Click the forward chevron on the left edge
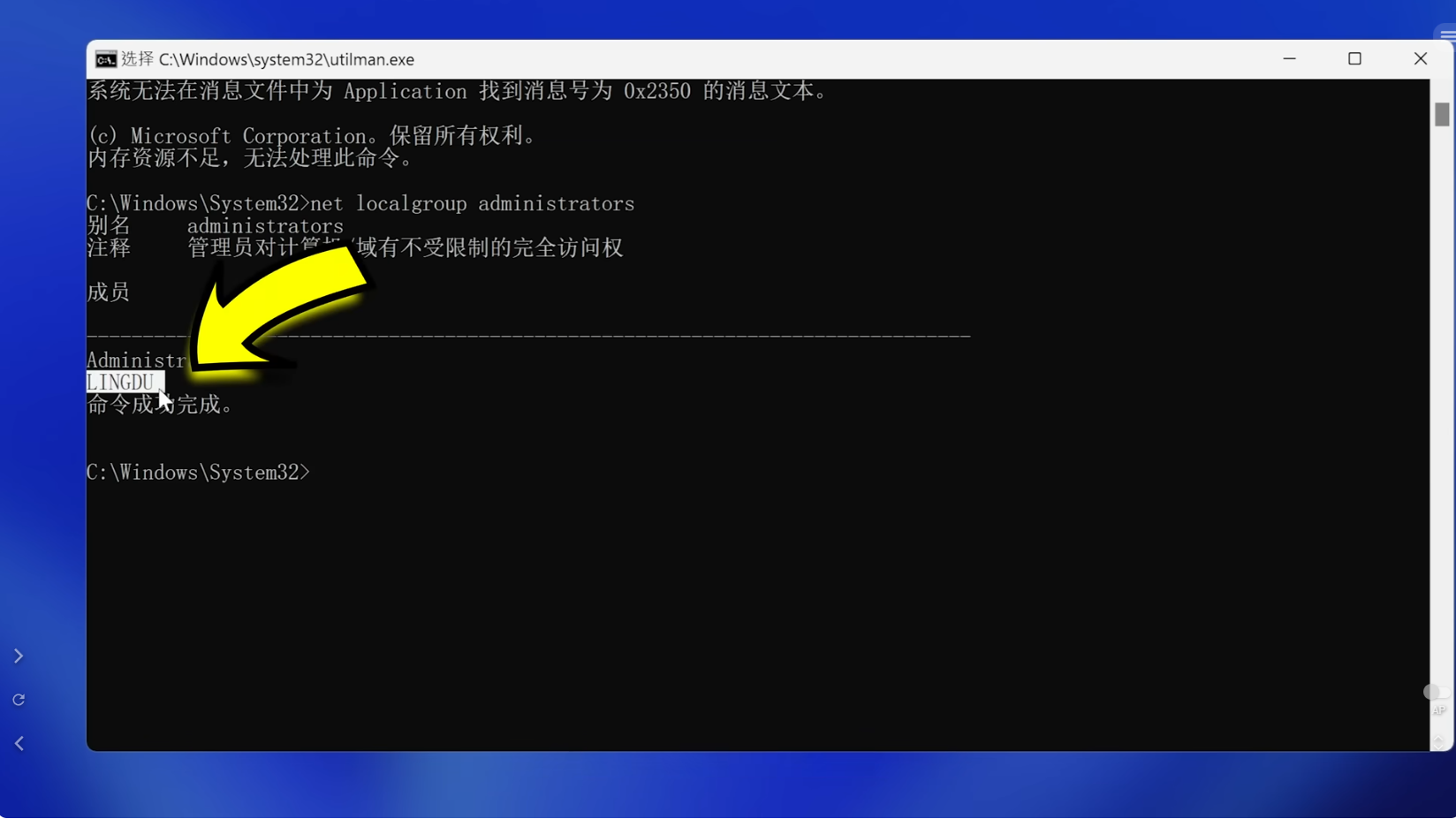Screen dimensions: 1456x819 point(19,656)
